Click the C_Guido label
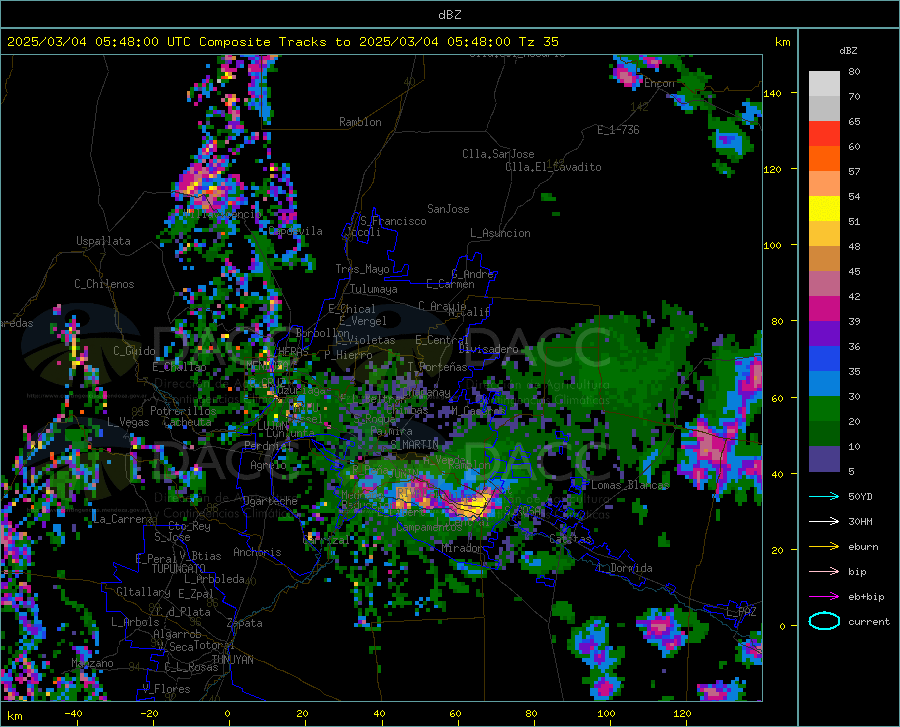This screenshot has height=727, width=900. (134, 351)
